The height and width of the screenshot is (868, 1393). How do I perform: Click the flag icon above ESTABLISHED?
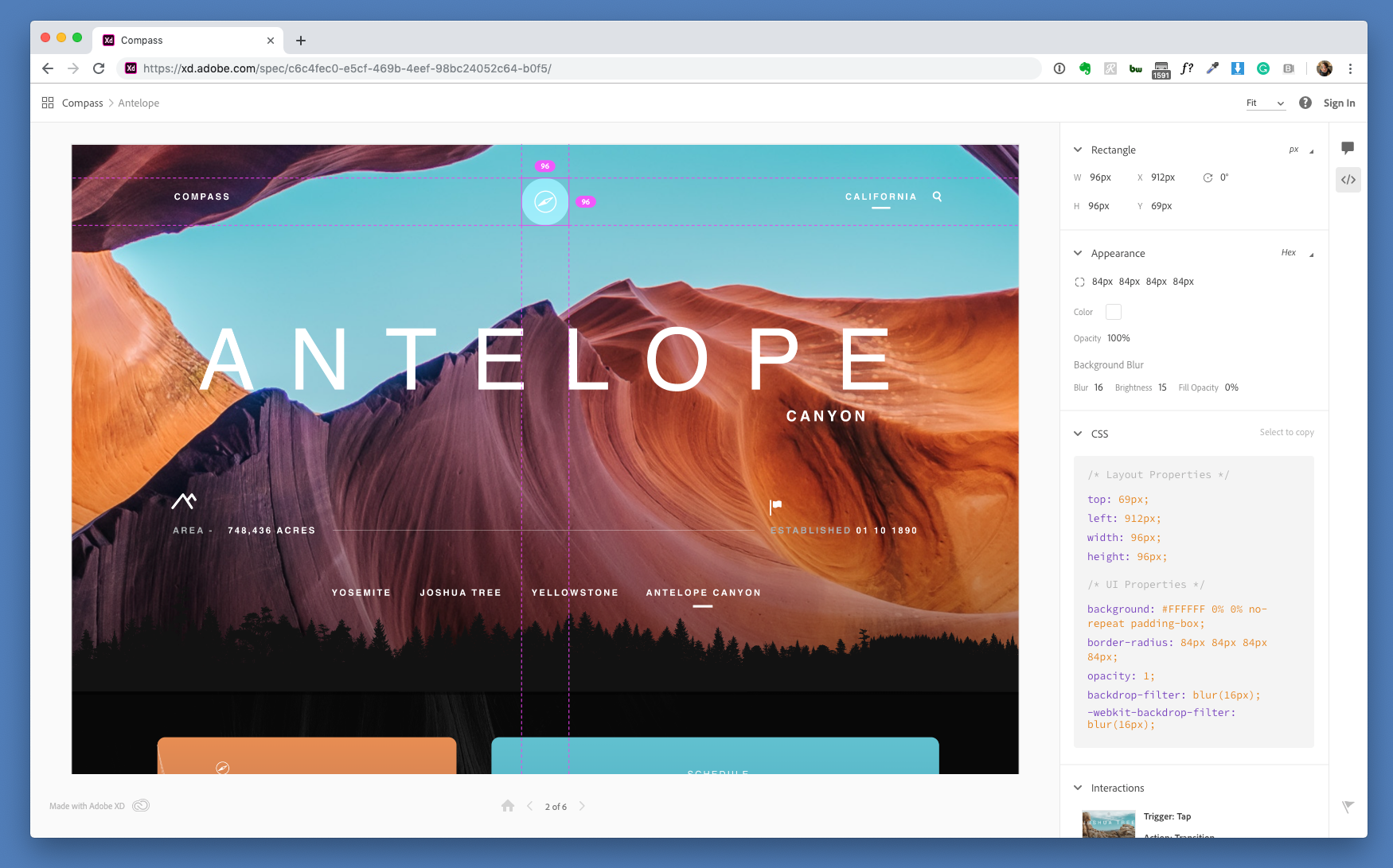click(776, 506)
